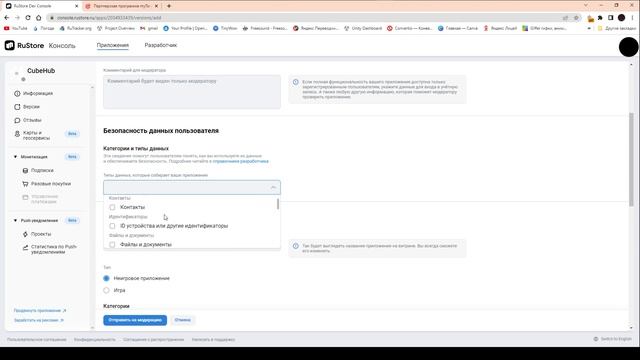640x360 pixels.
Task: Open Другие закладки bookmarks folder
Action: [x=617, y=28]
